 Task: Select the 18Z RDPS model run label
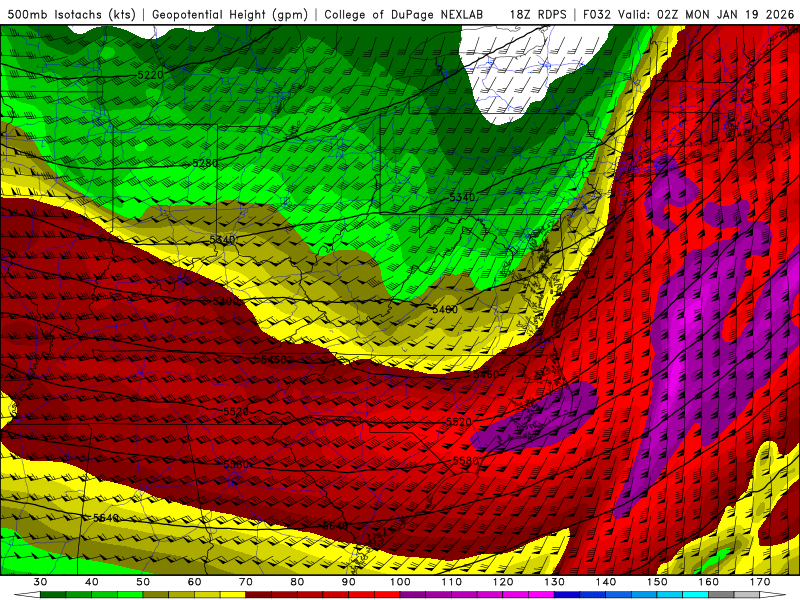[x=537, y=14]
